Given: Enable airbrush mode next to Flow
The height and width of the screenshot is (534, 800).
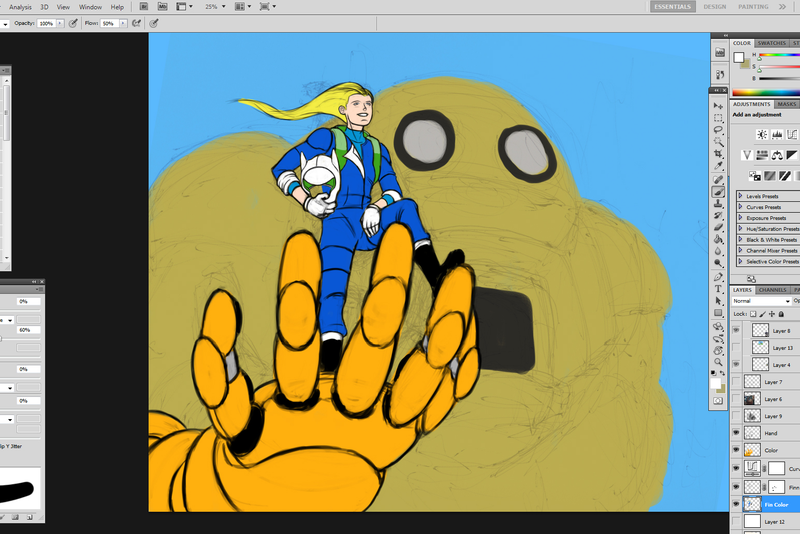Looking at the screenshot, I should pos(136,23).
